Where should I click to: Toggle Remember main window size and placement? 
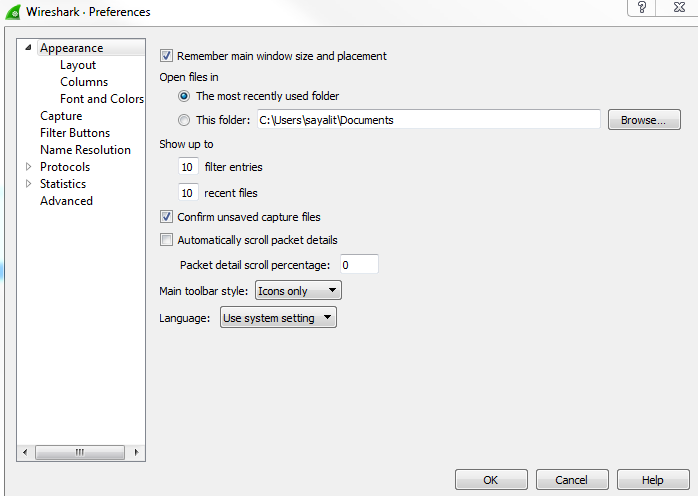coord(167,56)
